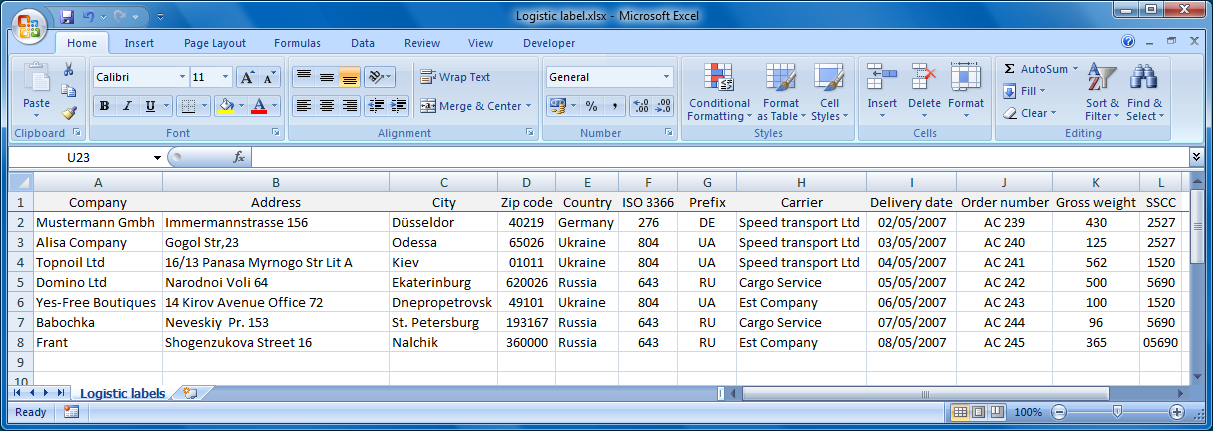The image size is (1213, 431).
Task: Cut selection with scissors icon
Action: tap(69, 70)
